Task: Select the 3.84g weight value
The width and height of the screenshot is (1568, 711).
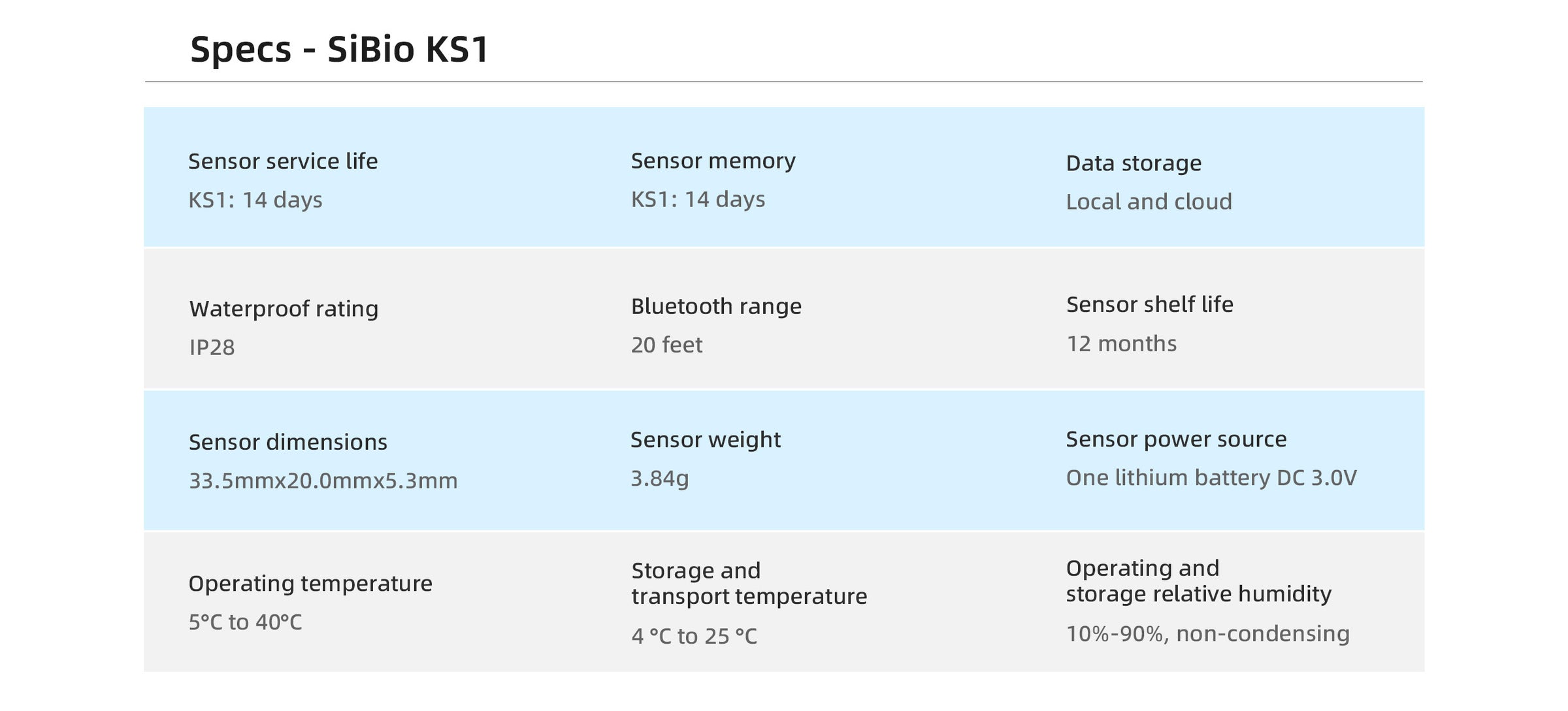Action: click(659, 479)
